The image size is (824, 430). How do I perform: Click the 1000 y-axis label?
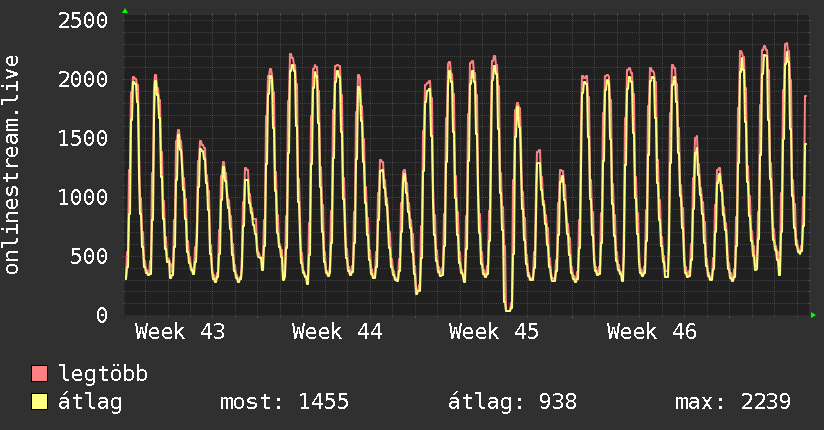tap(83, 197)
